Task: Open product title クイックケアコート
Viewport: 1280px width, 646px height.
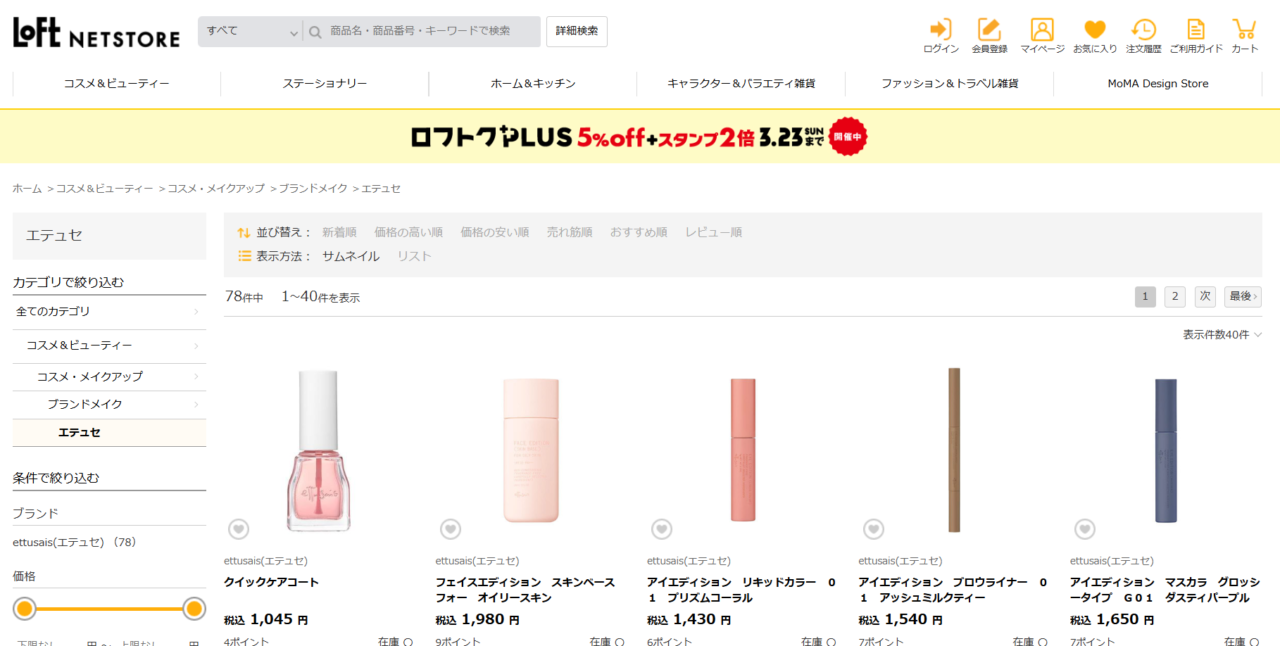Action: point(271,582)
